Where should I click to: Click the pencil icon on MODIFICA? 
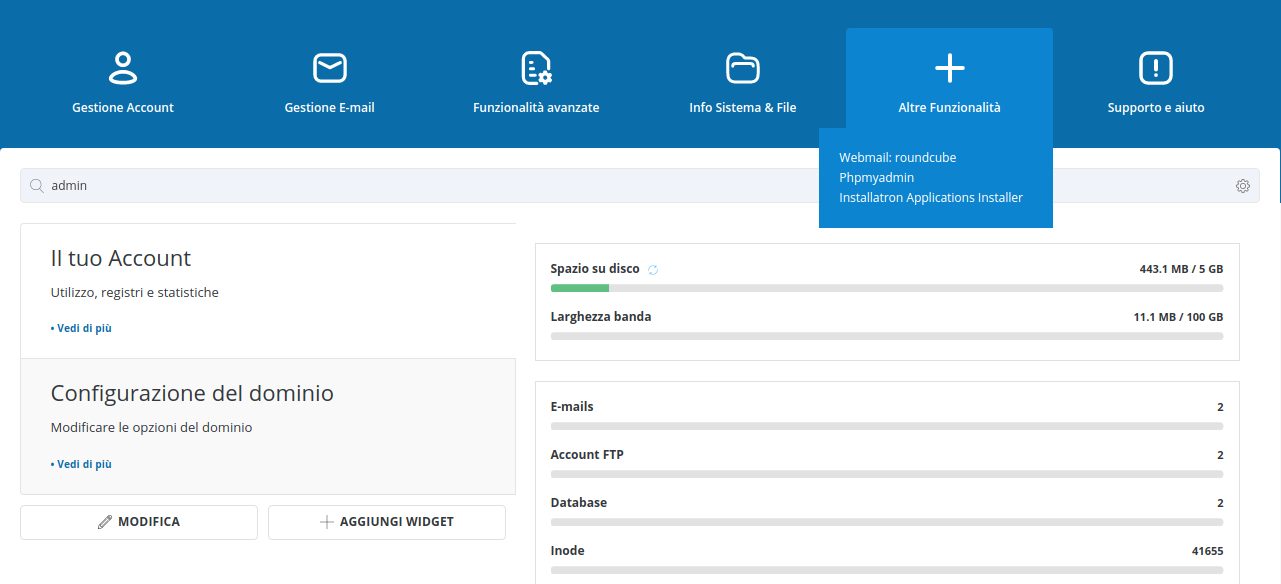pos(105,522)
